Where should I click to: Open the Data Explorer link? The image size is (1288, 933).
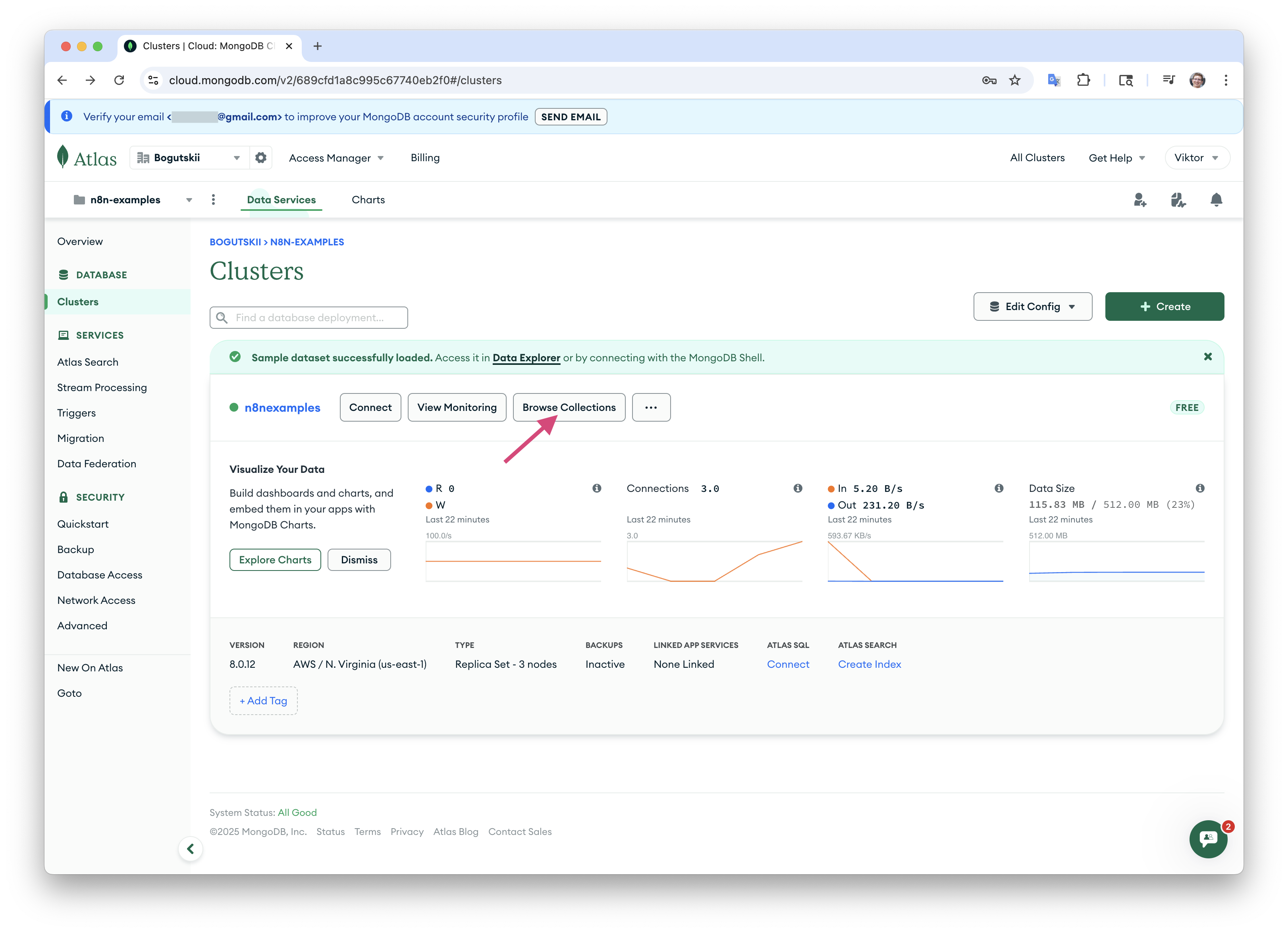[526, 358]
